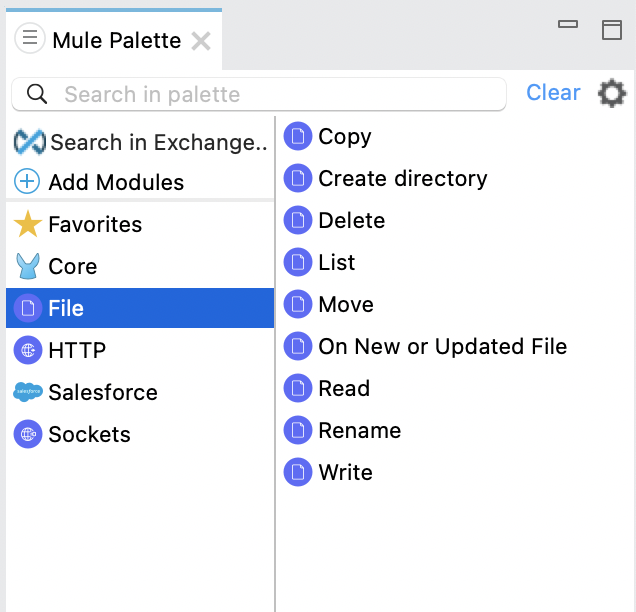Select the Core module

pos(140,266)
